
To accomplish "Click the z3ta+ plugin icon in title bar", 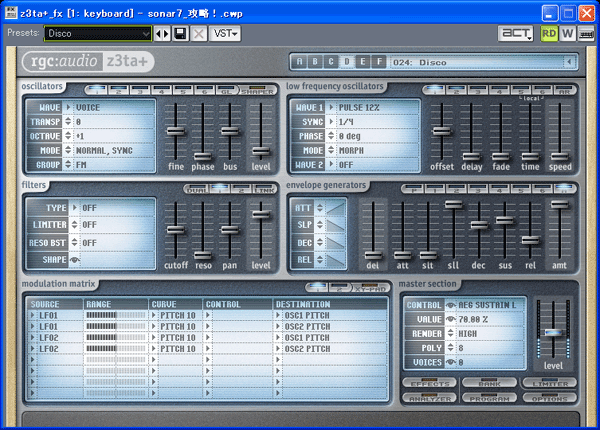I will [x=11, y=13].
